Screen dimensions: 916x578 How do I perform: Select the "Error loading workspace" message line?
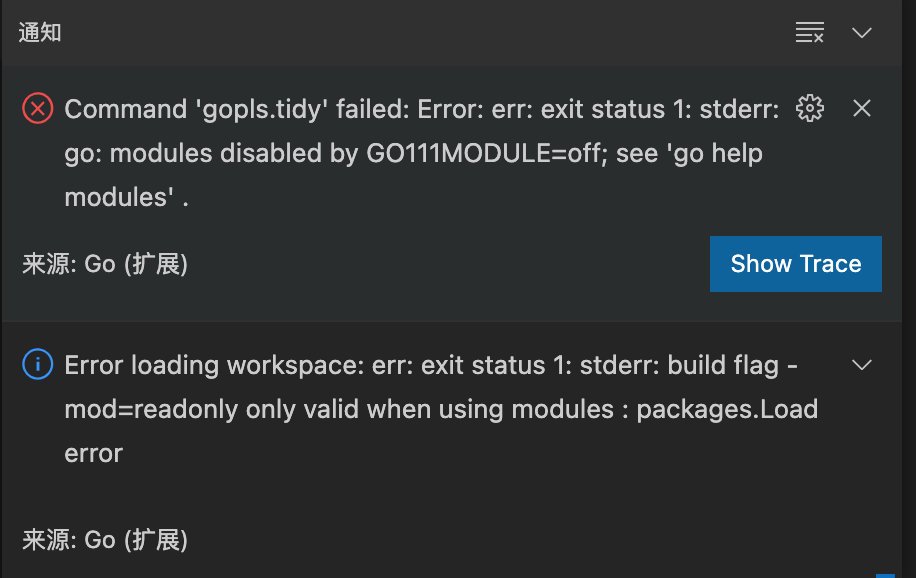420,365
